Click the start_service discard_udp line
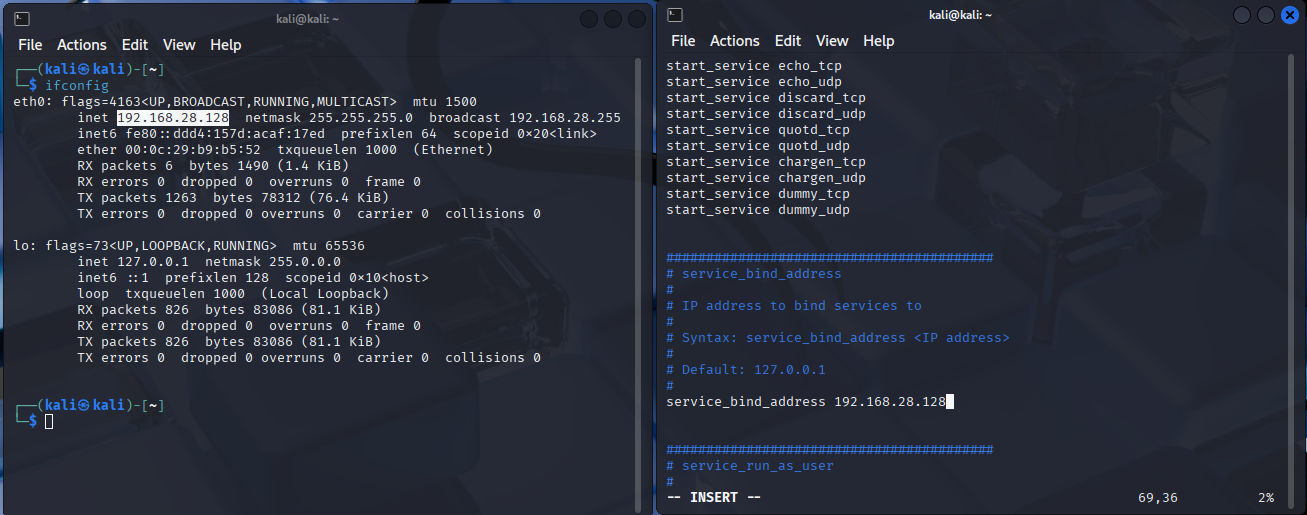This screenshot has width=1307, height=515. 766,114
